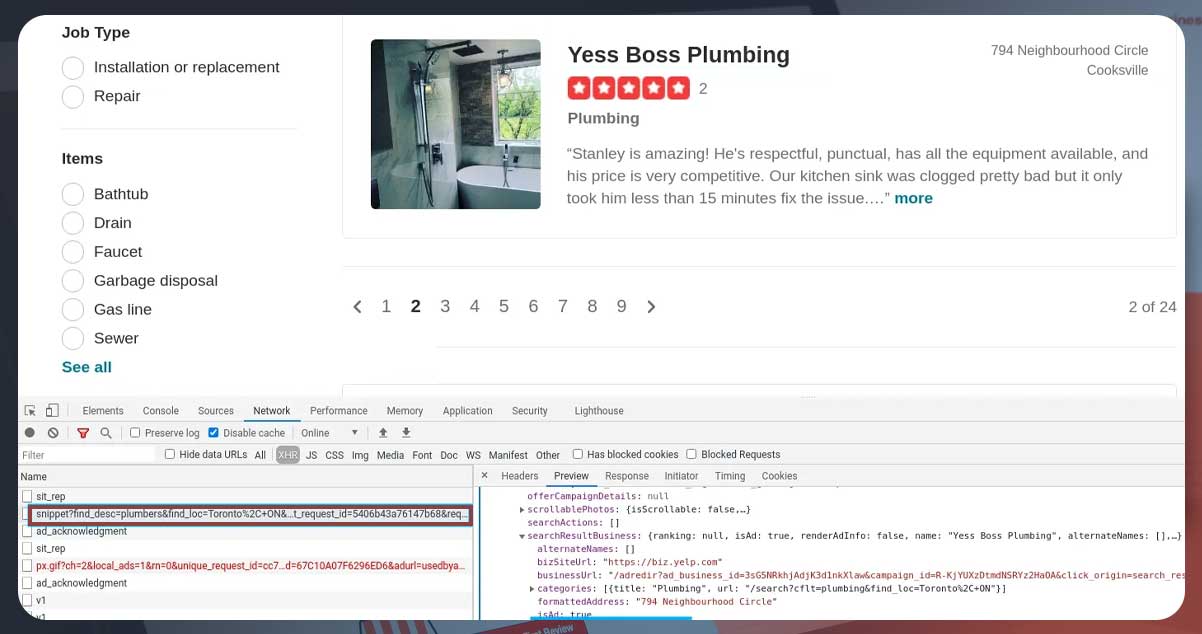The image size is (1202, 634).
Task: Go to results page 3
Action: coord(445,307)
